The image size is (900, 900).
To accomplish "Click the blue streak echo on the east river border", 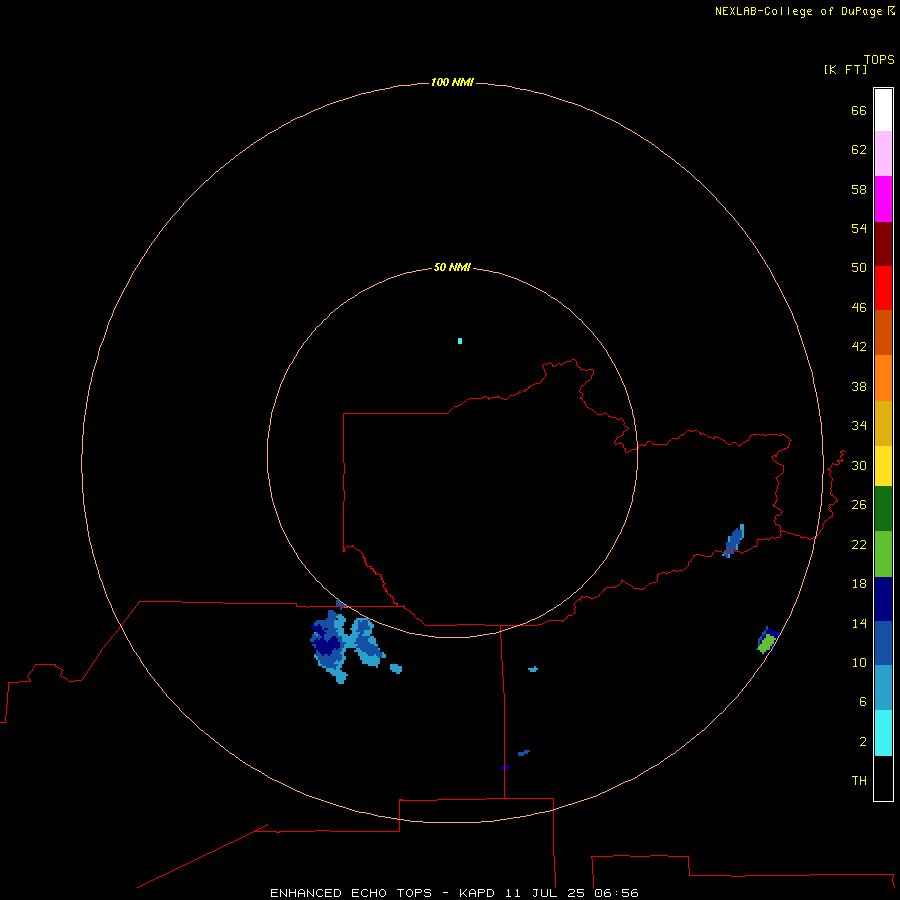I will click(735, 540).
